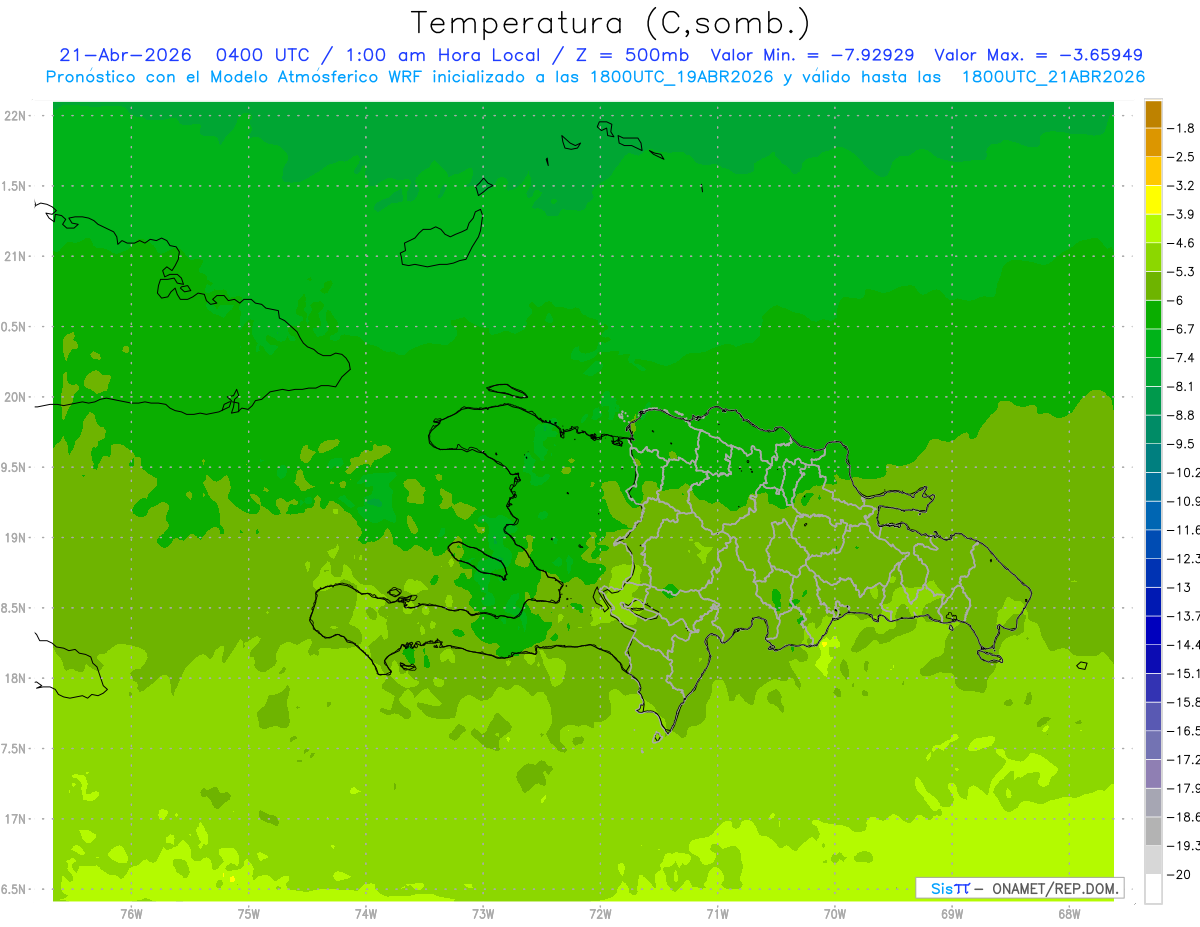Click Gonâve island outline in the bay
Viewport: 1200px width, 927px height.
pos(478,560)
